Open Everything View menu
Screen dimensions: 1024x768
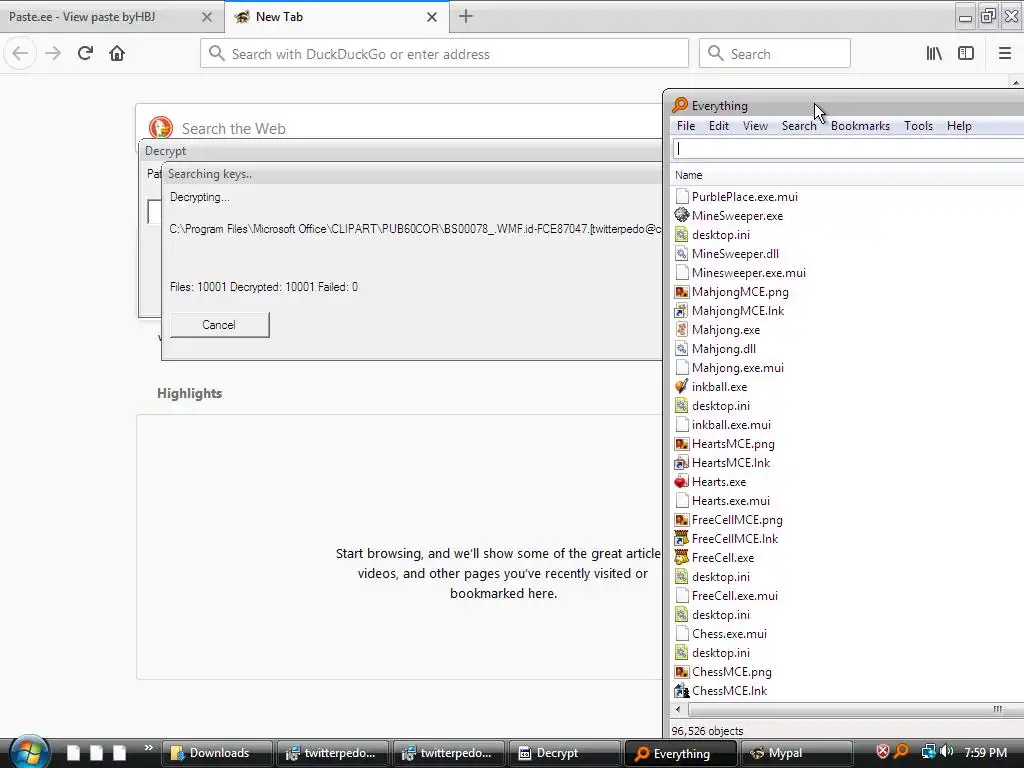point(755,126)
